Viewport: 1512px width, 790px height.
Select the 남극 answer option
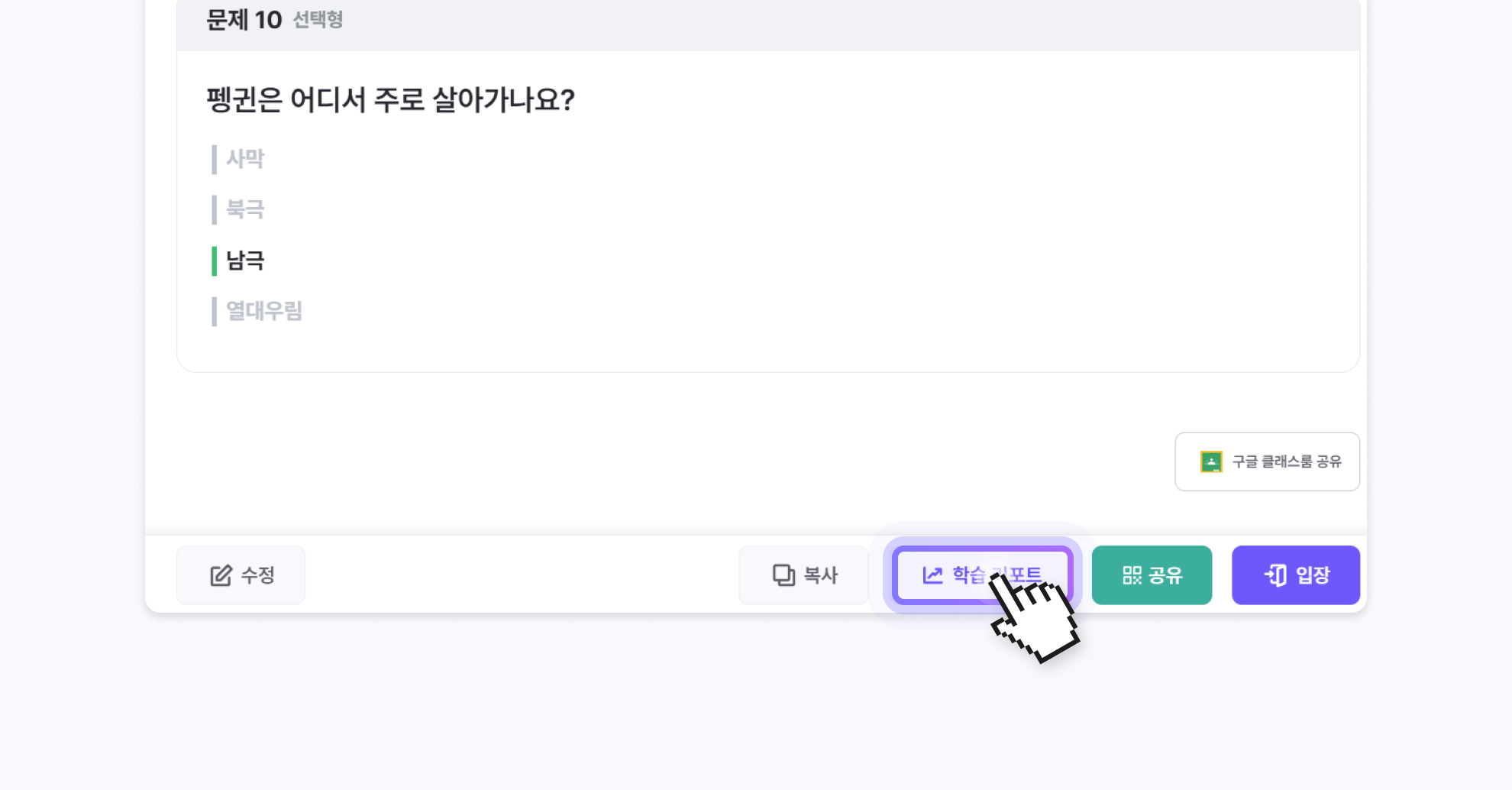point(245,261)
